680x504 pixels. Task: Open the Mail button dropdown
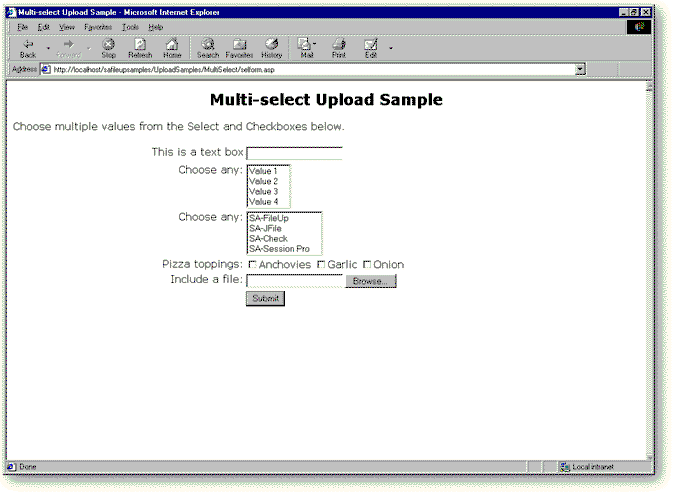point(317,45)
